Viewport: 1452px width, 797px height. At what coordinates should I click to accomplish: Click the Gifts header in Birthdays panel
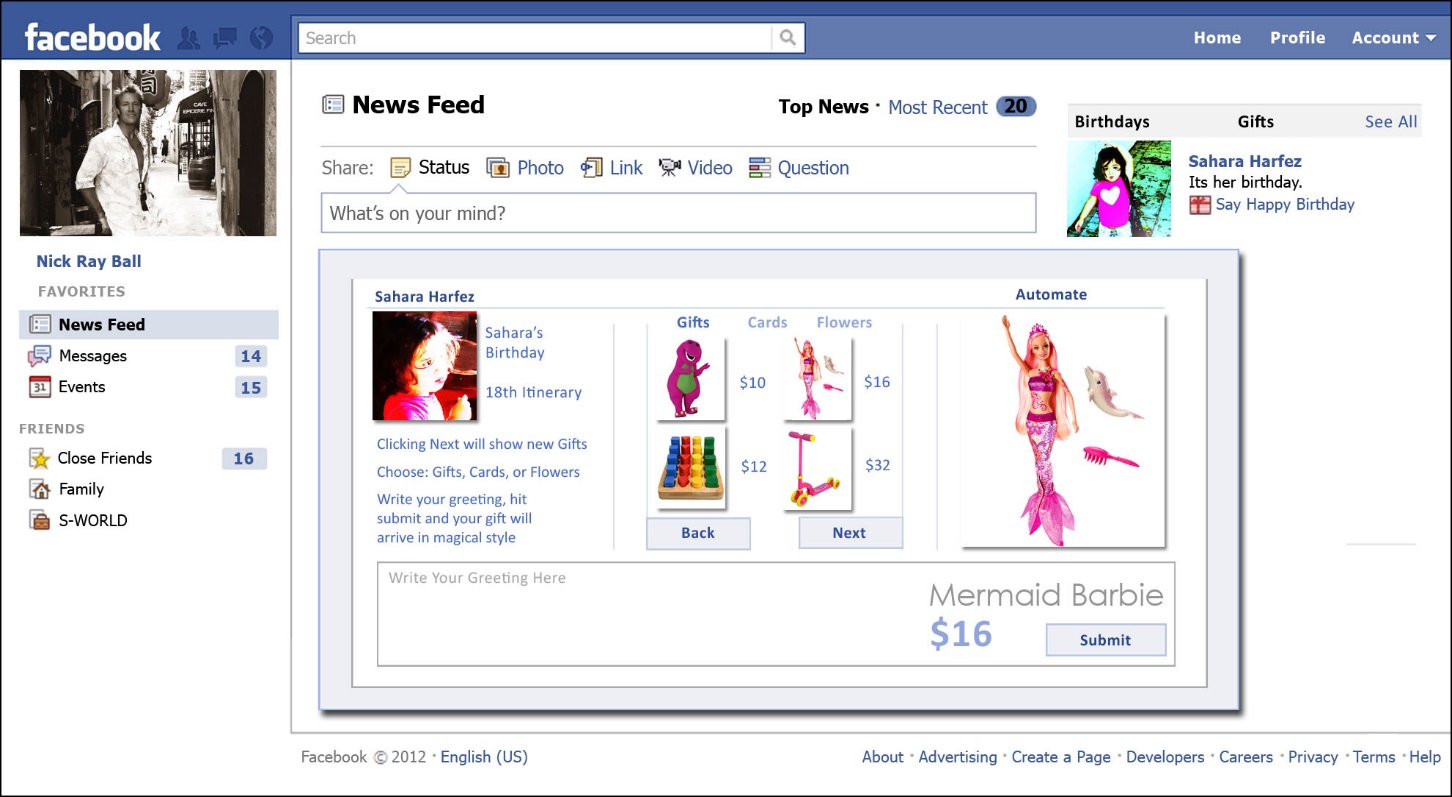(x=1256, y=122)
